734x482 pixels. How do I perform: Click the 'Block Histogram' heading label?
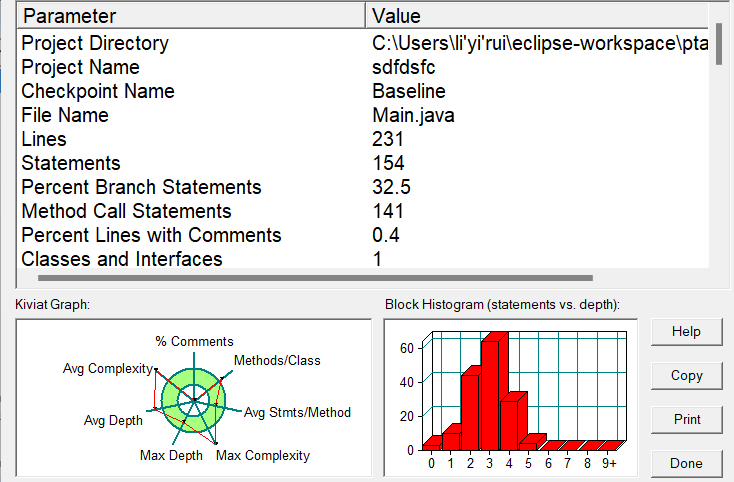coord(502,305)
